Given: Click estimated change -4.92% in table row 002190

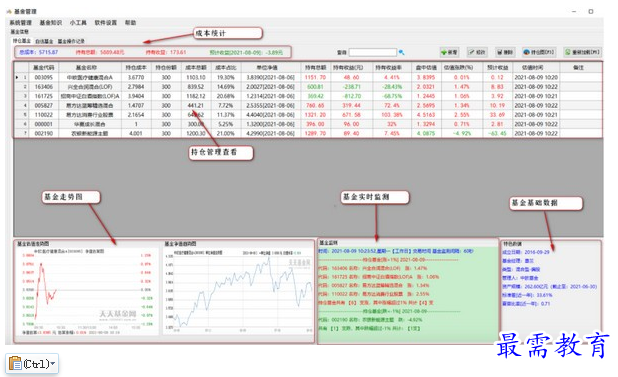Looking at the screenshot, I should [462, 134].
